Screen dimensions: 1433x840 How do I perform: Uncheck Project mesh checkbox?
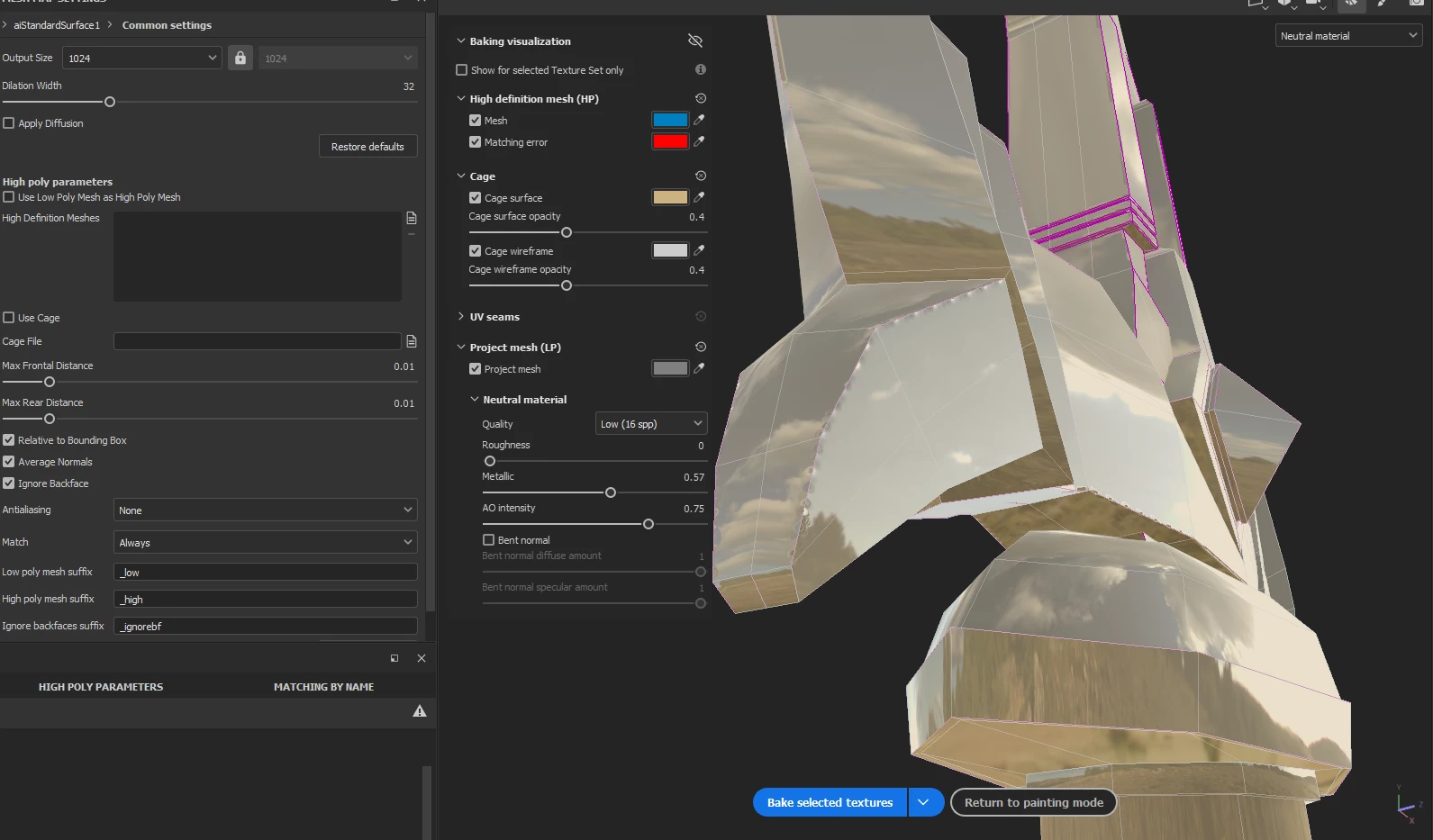476,369
